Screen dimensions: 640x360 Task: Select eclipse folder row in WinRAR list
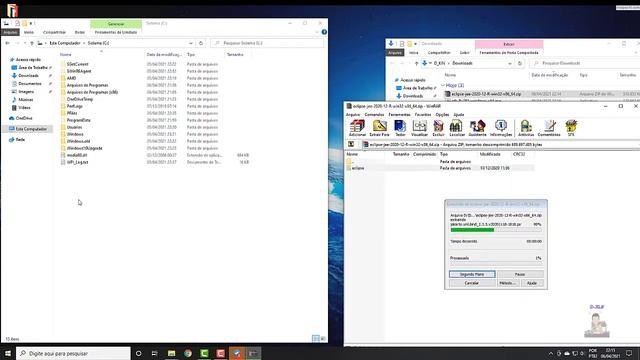[440, 168]
